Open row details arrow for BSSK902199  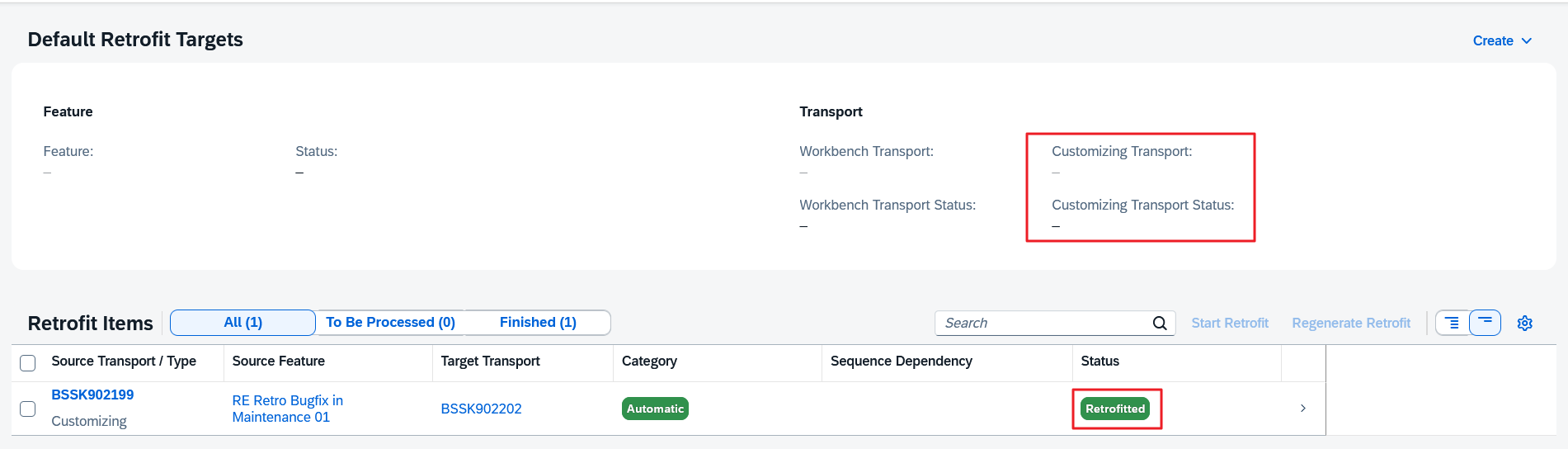[x=1303, y=409]
